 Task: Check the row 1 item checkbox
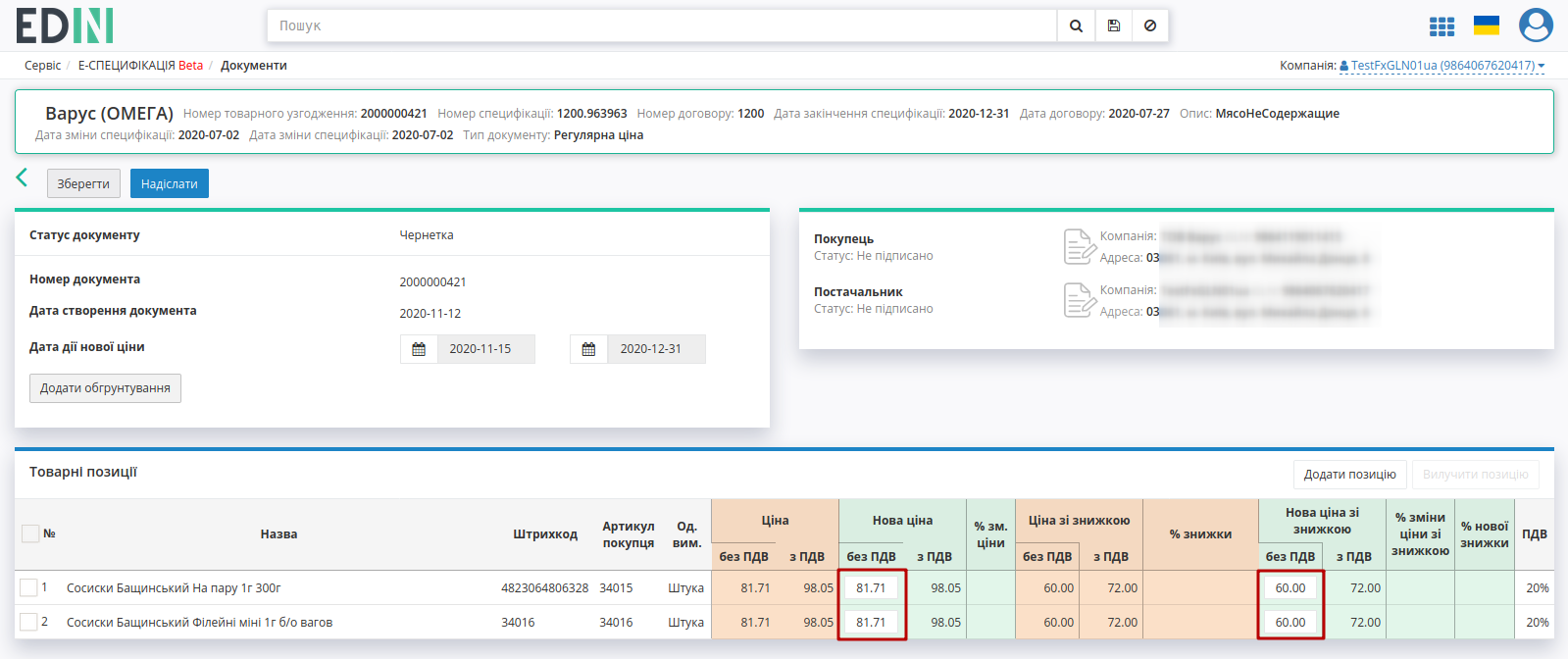[28, 587]
